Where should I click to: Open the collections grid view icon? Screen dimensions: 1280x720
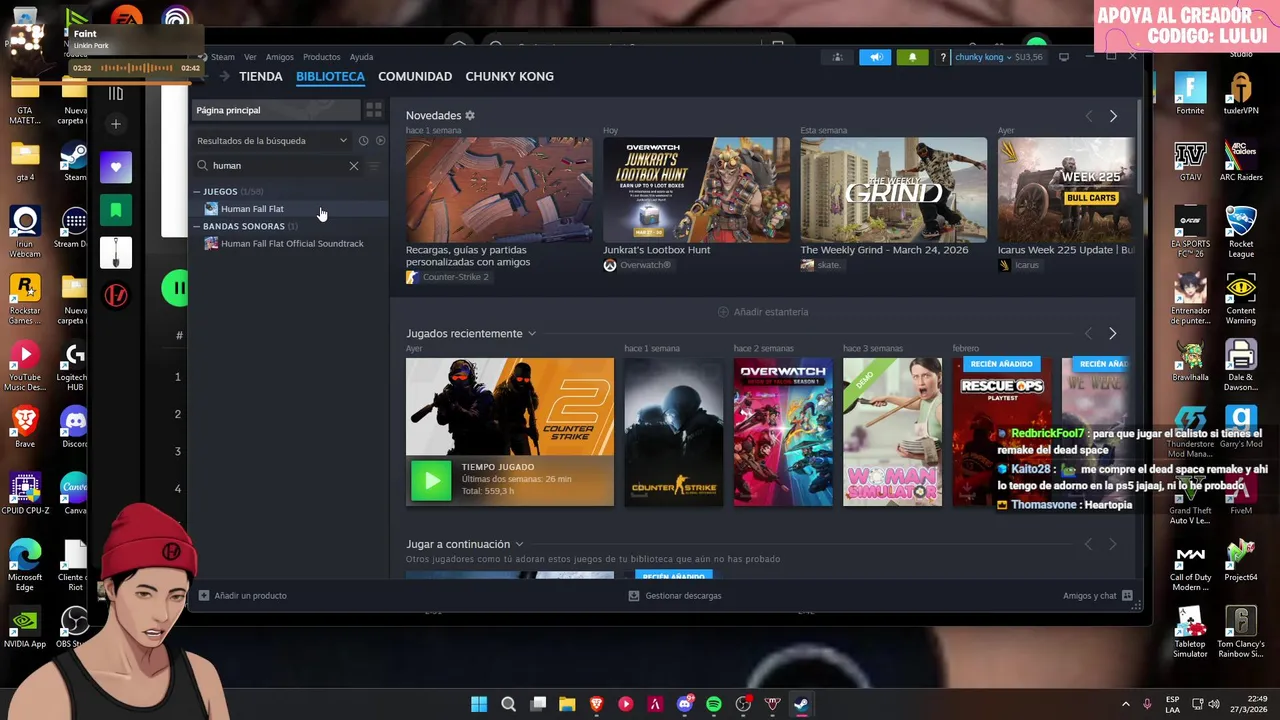point(374,110)
